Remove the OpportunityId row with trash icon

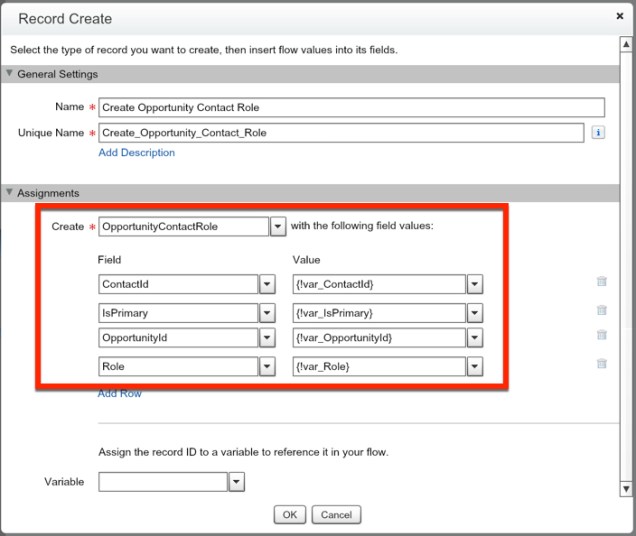point(601,336)
